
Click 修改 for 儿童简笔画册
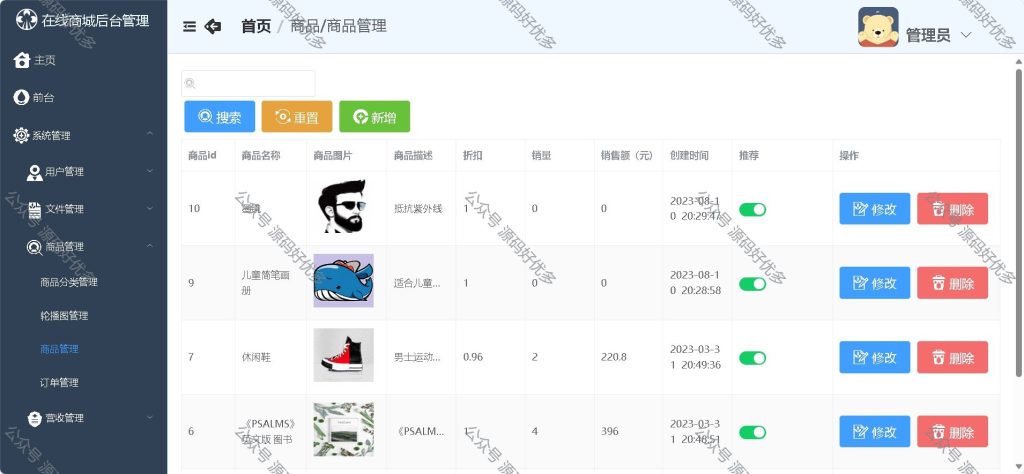point(874,283)
